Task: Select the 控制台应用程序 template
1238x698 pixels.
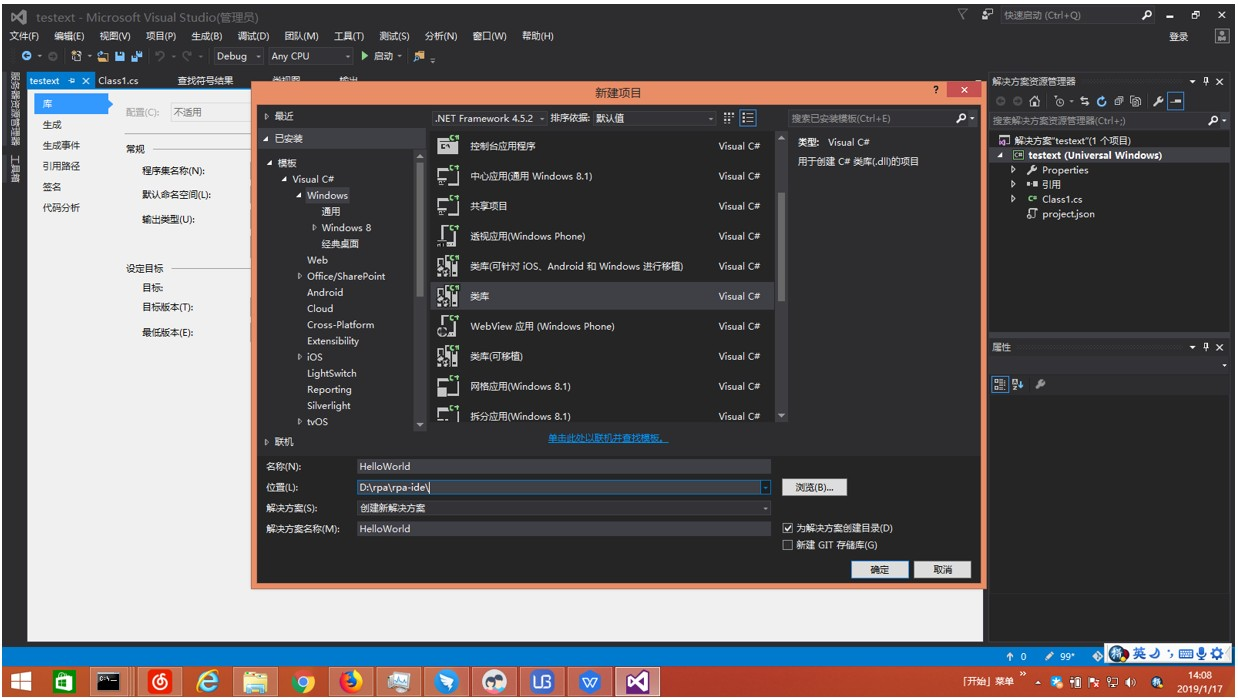Action: pyautogui.click(x=602, y=146)
